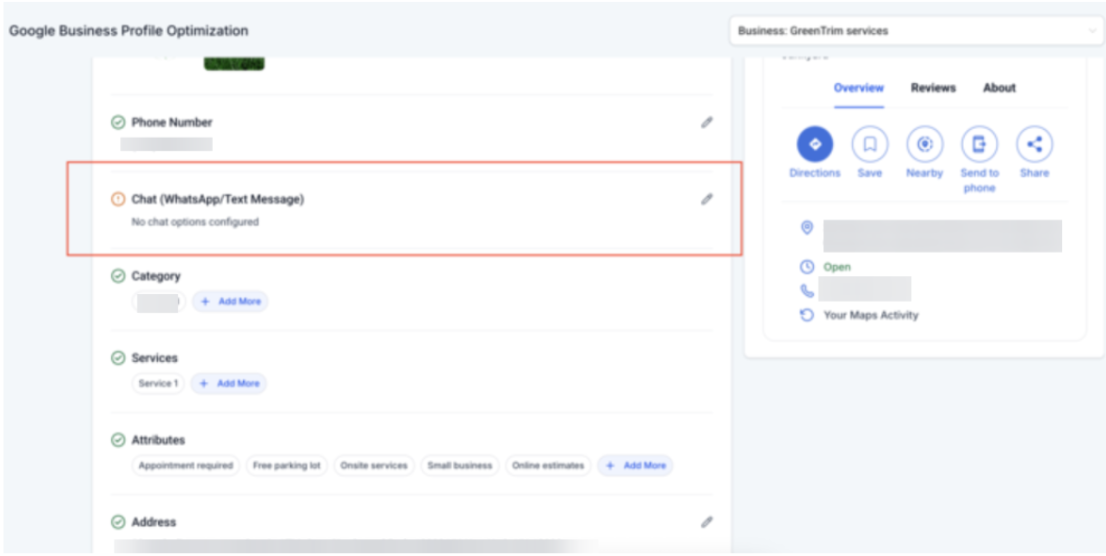Select the Appointment required attribute chip
This screenshot has width=1106, height=556.
[x=186, y=465]
